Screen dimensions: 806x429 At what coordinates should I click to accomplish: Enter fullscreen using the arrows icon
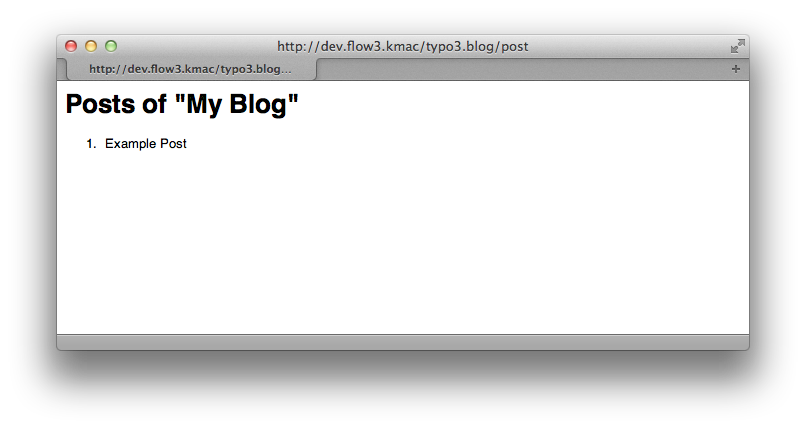[738, 46]
